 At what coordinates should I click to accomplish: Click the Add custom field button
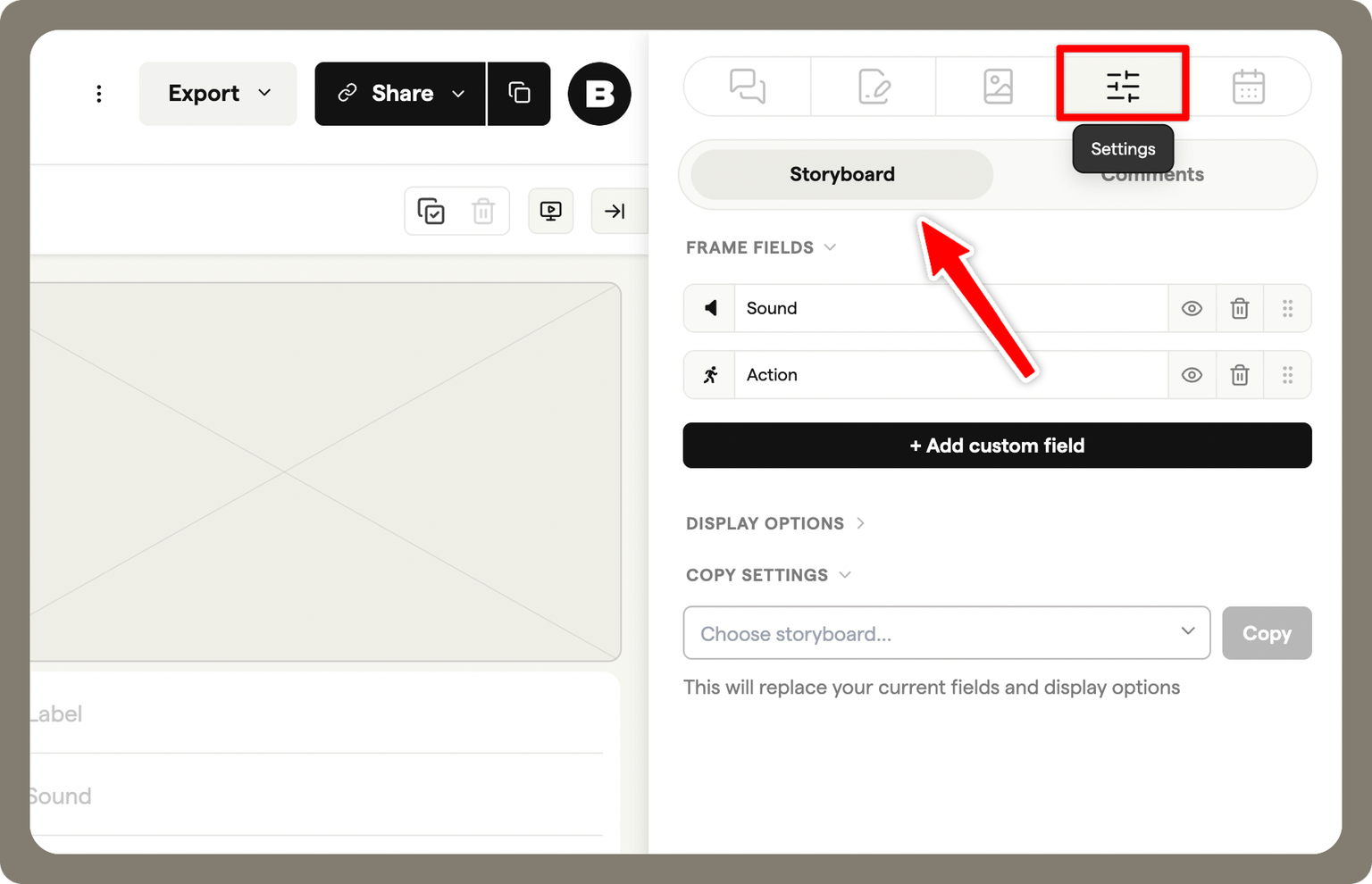[x=997, y=445]
